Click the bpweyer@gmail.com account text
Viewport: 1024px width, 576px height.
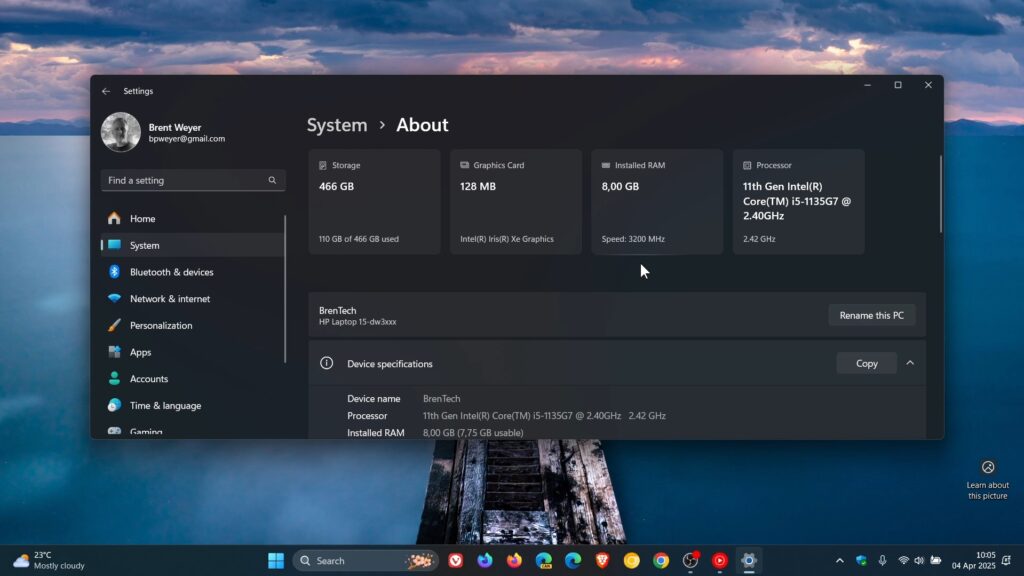[x=187, y=139]
